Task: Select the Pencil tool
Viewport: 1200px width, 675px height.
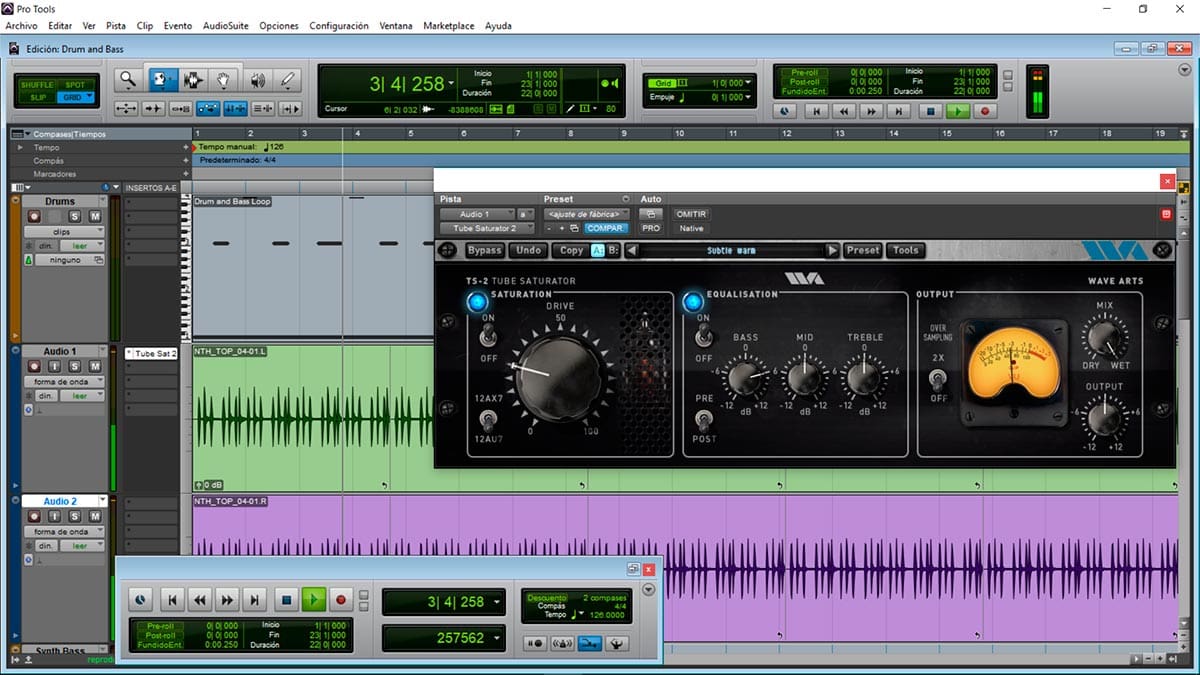Action: (x=289, y=80)
